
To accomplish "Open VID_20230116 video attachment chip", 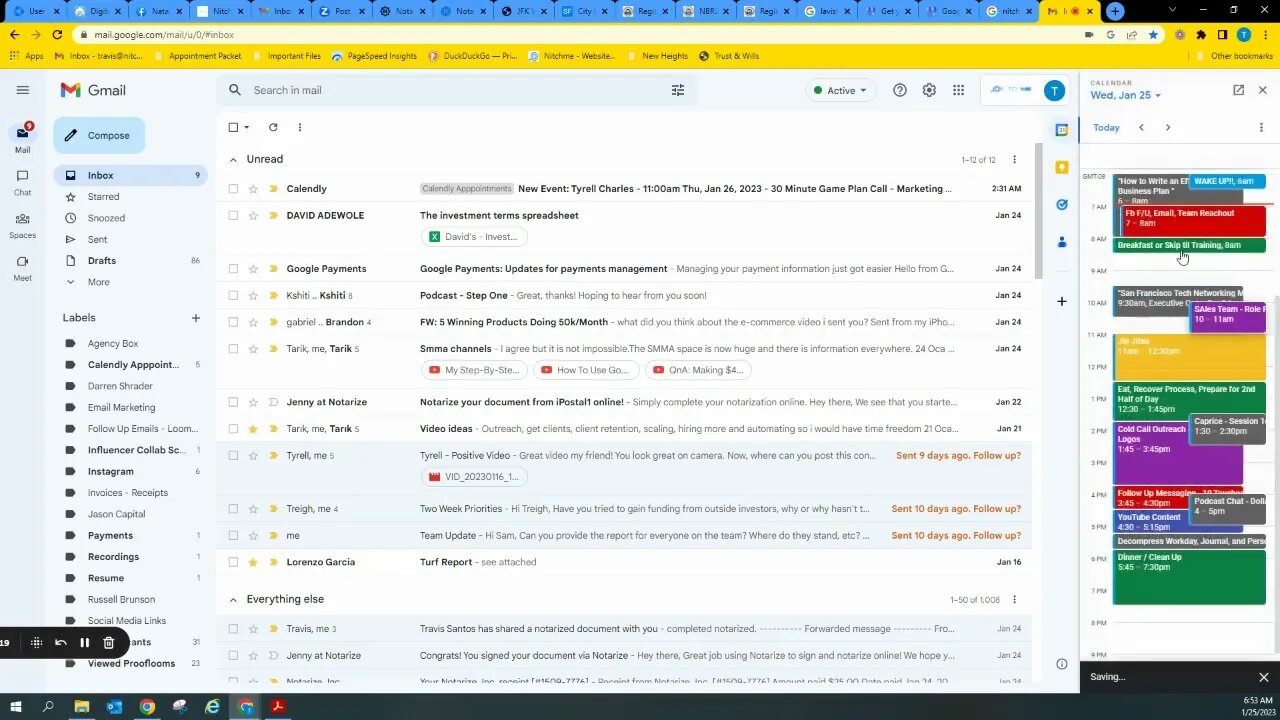I will pyautogui.click(x=474, y=477).
